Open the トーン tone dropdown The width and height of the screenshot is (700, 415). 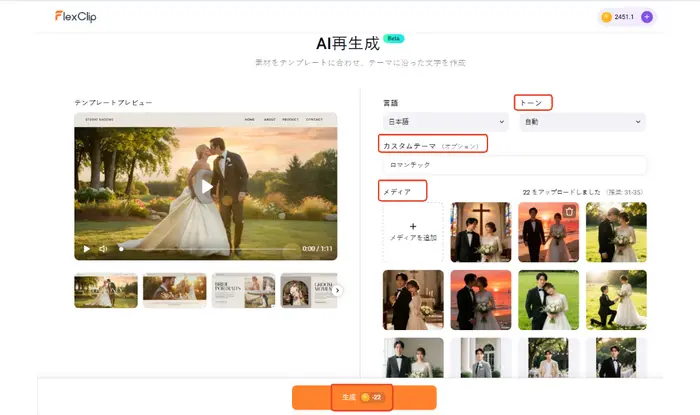[x=582, y=122]
